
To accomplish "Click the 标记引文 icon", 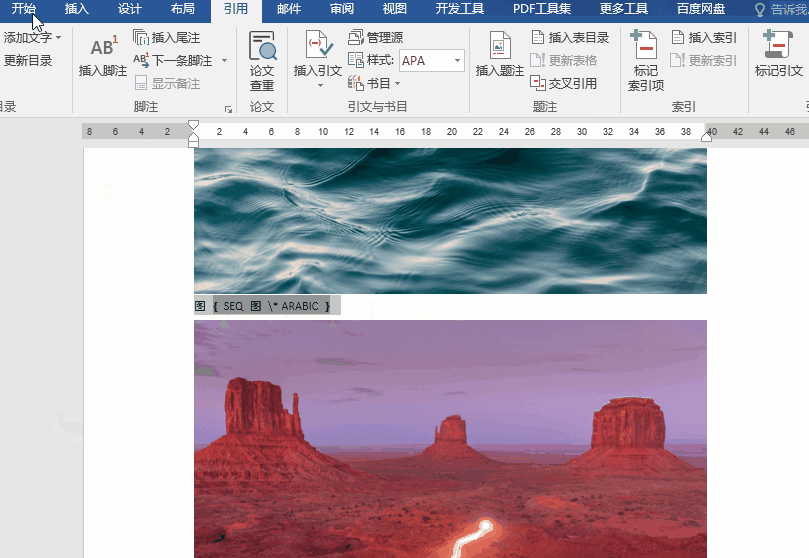I will [x=778, y=45].
